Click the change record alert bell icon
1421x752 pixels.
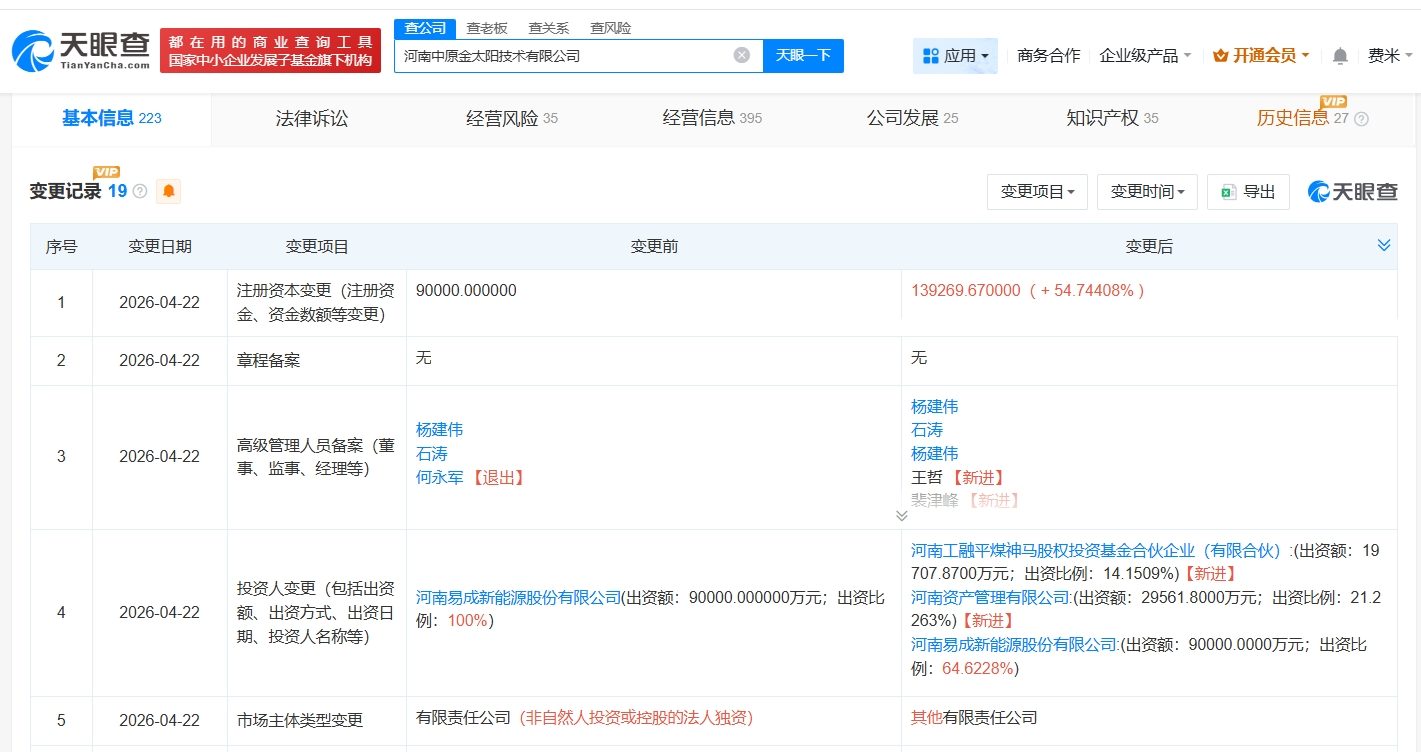(x=168, y=191)
